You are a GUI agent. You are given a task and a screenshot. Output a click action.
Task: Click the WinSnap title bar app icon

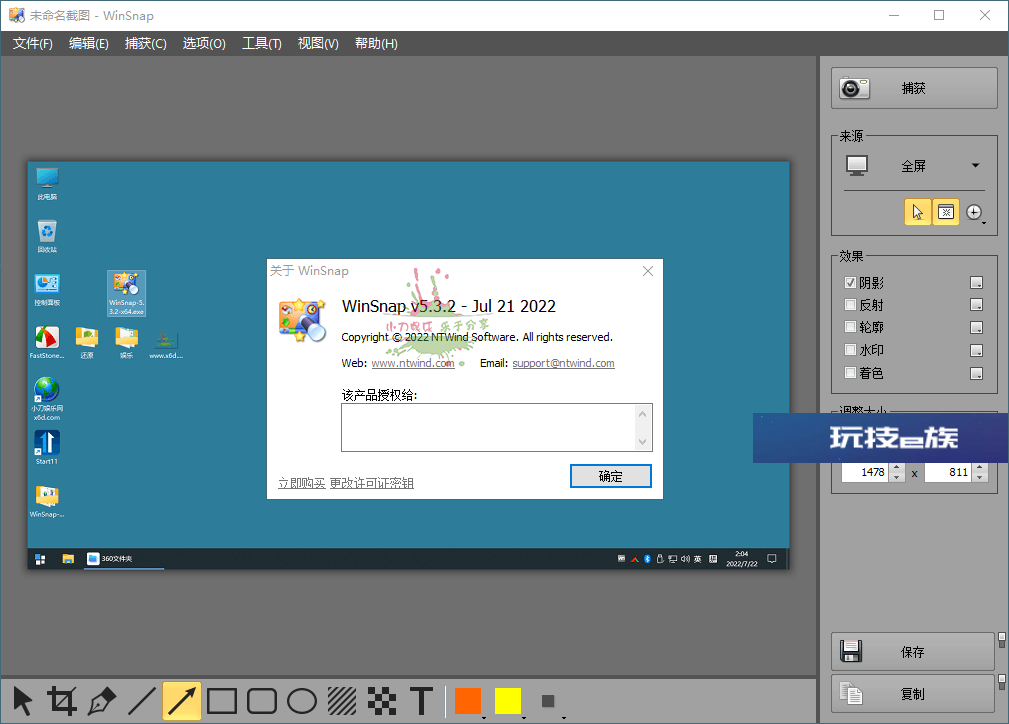click(16, 15)
